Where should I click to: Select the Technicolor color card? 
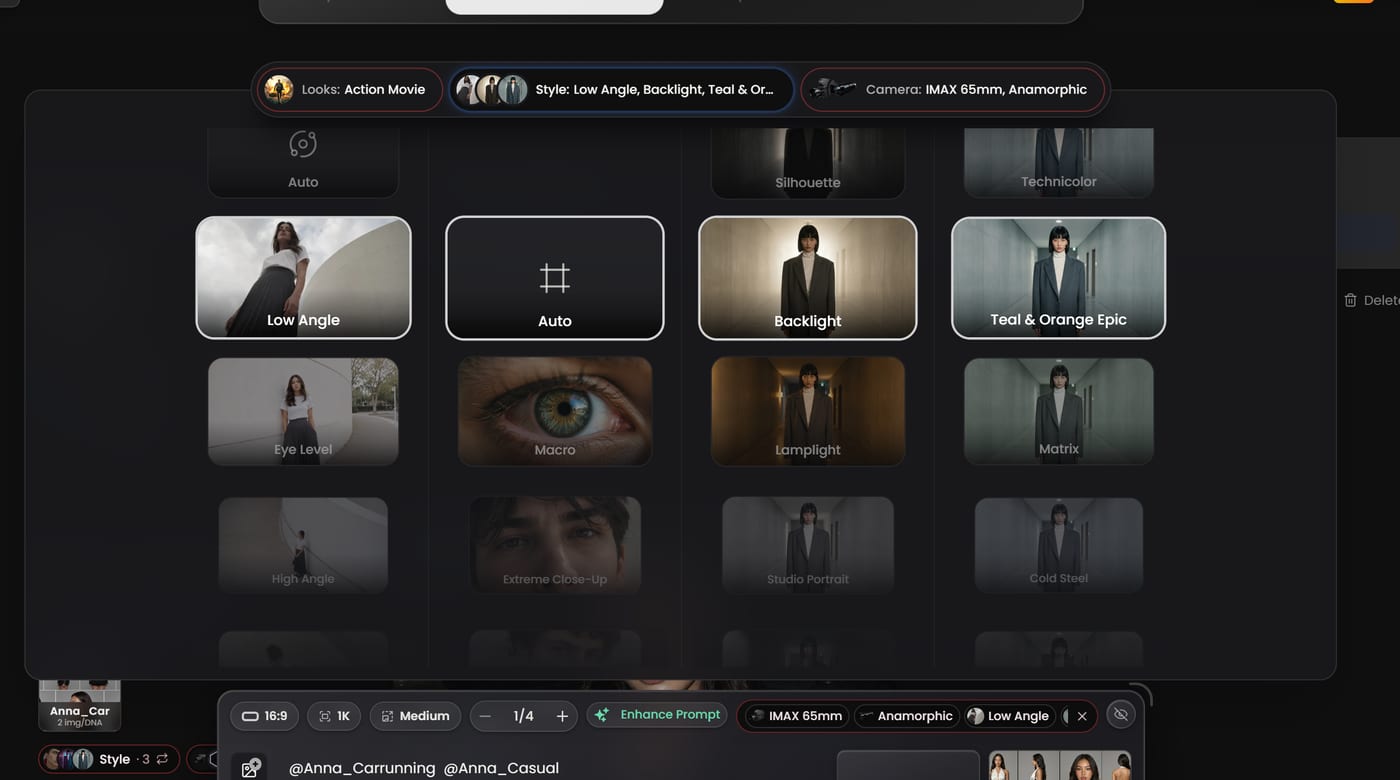tap(1059, 163)
